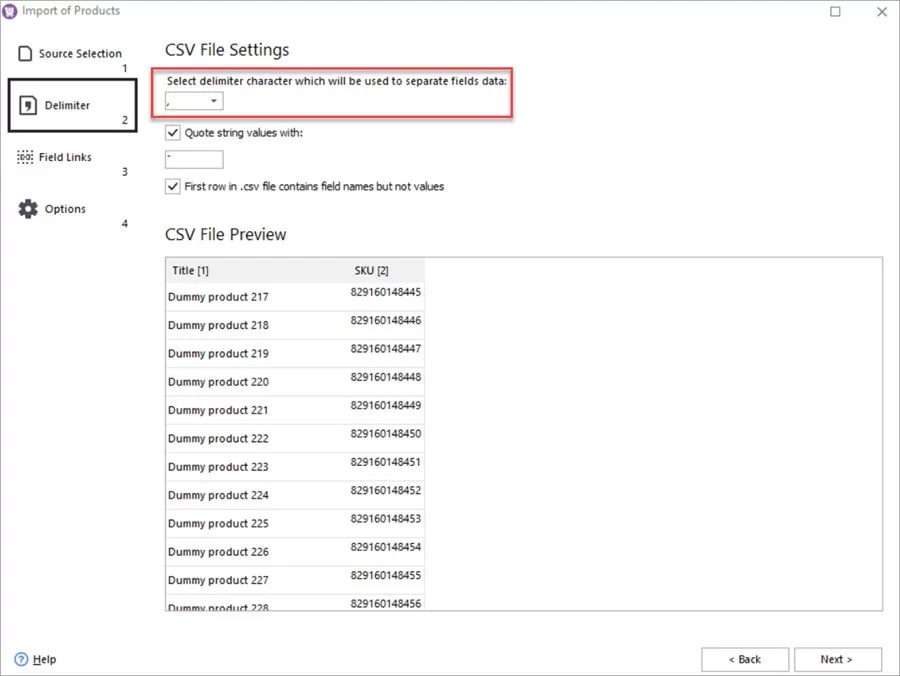Disable the Quote string values checkbox
Viewport: 900px width, 676px height.
click(x=172, y=132)
